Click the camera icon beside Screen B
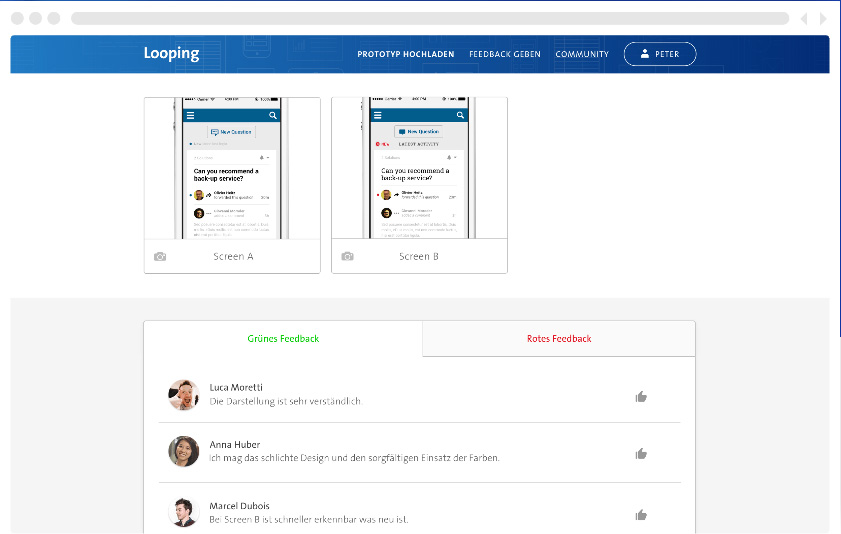The width and height of the screenshot is (841, 534). click(x=348, y=256)
